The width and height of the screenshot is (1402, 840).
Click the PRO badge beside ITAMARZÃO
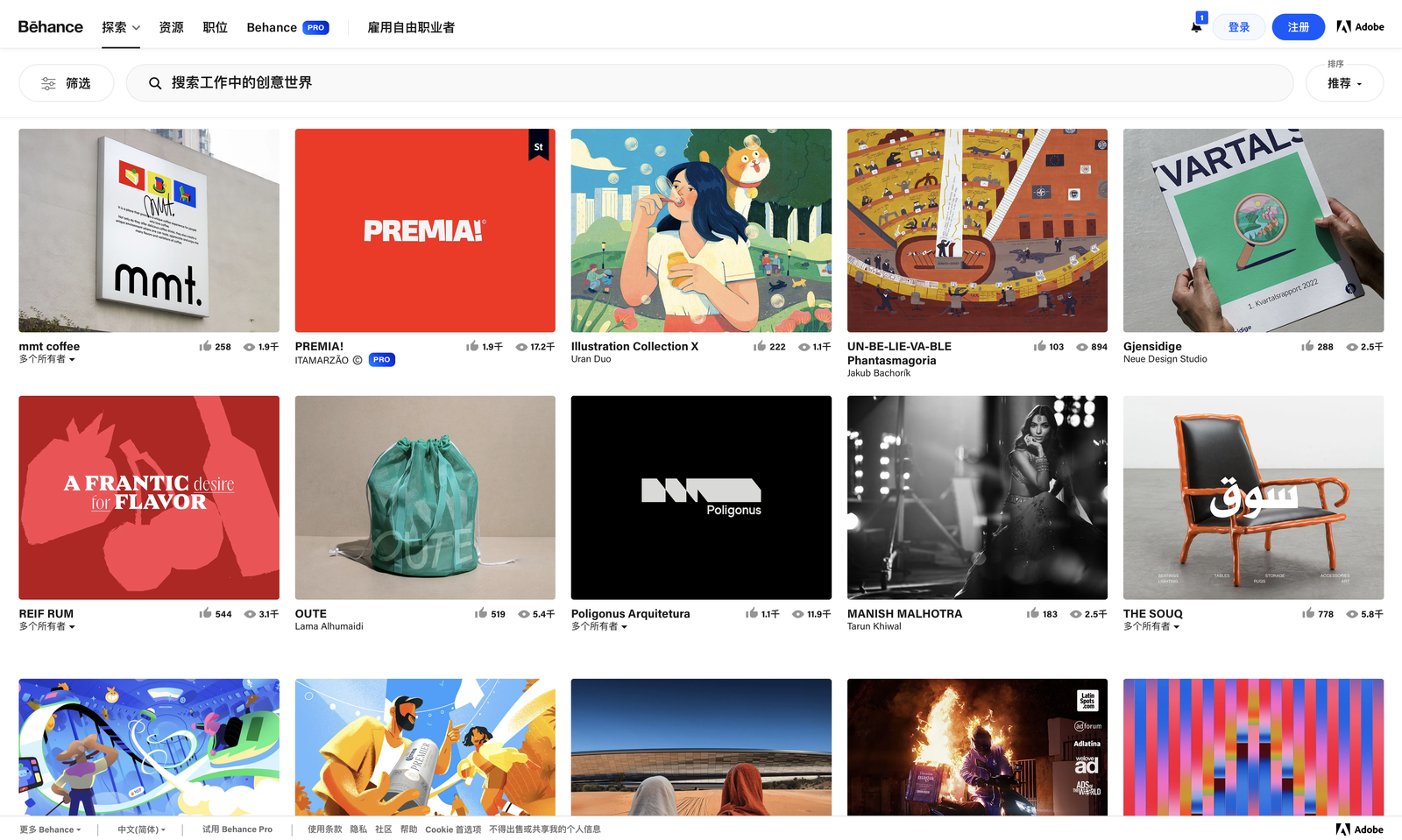[382, 360]
